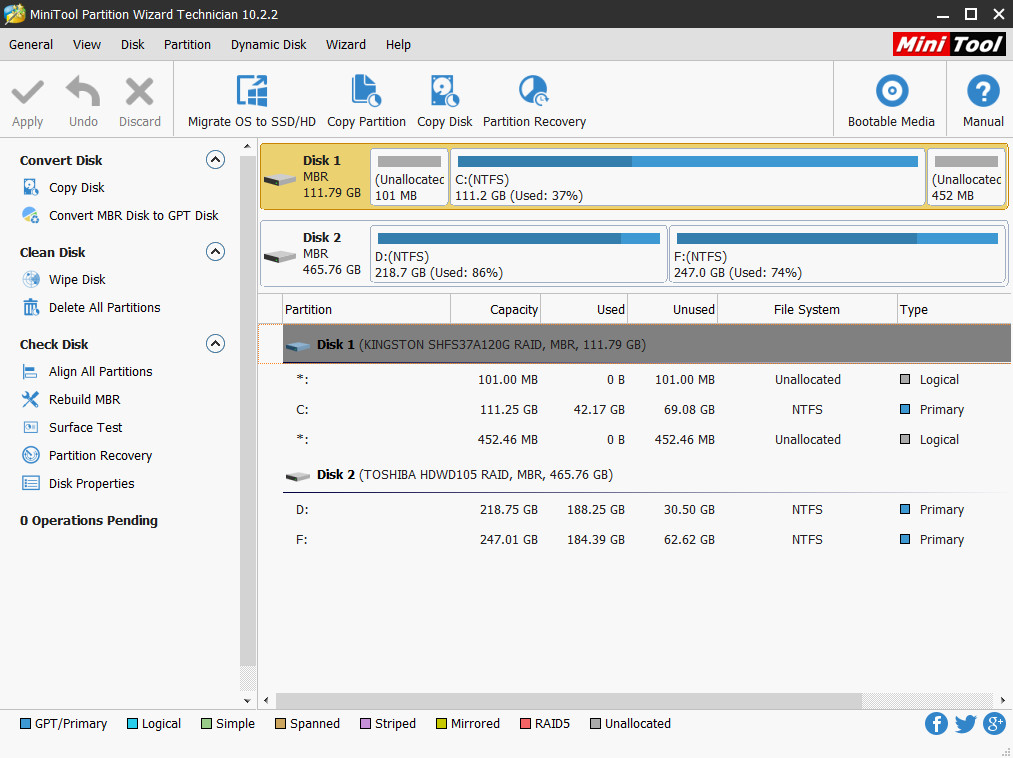Select Convert MBR Disk to GPT Disk

[134, 215]
